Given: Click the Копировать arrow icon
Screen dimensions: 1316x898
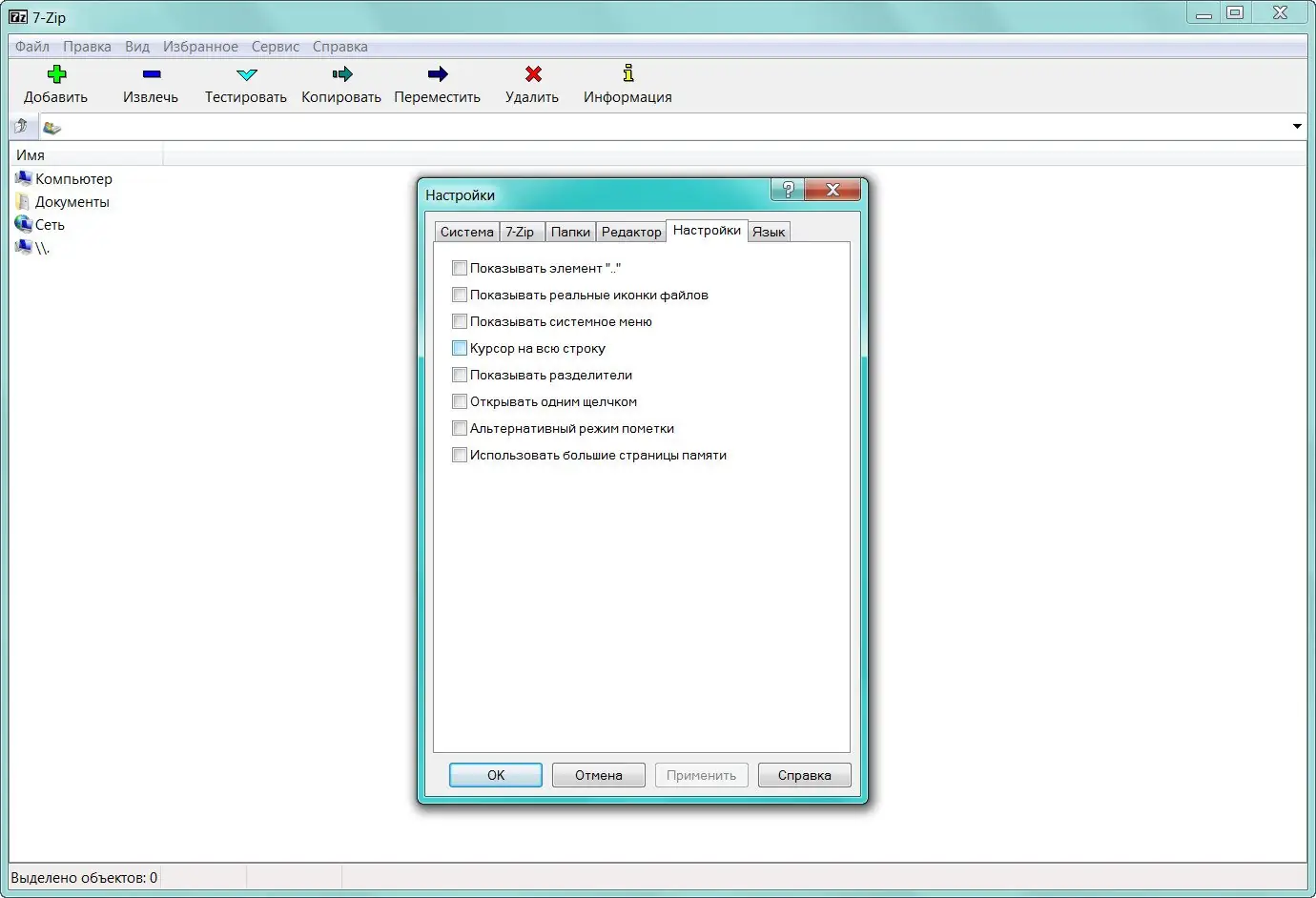Looking at the screenshot, I should (341, 74).
